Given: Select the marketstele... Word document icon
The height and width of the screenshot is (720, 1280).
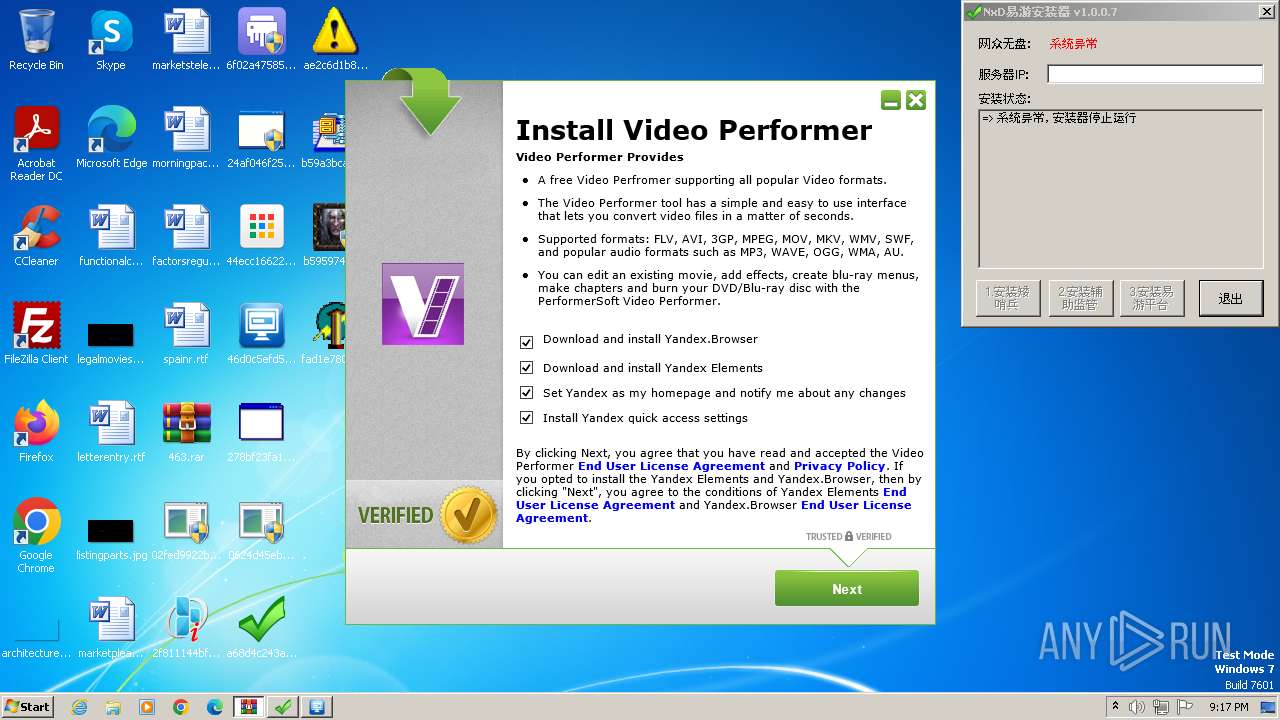Looking at the screenshot, I should (x=186, y=40).
